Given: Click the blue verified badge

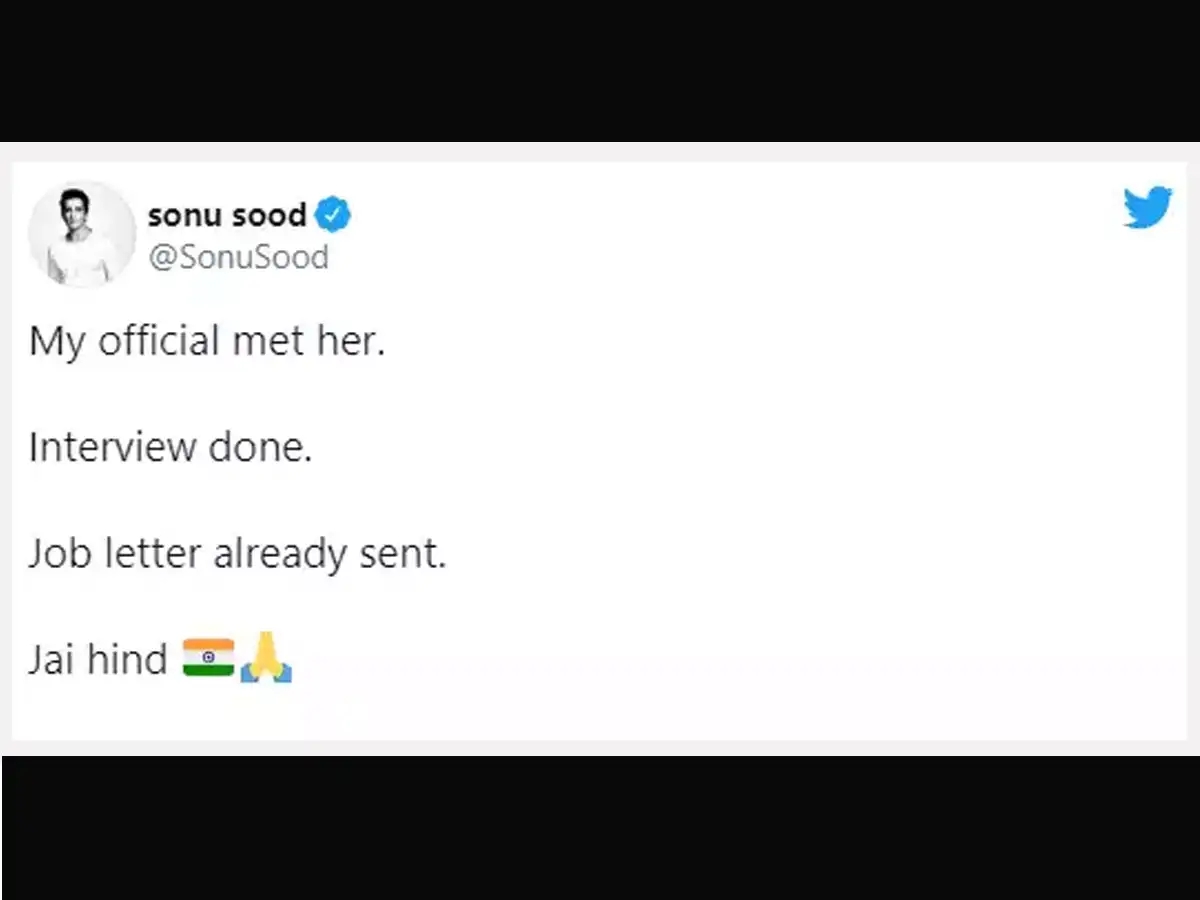Looking at the screenshot, I should click(333, 215).
